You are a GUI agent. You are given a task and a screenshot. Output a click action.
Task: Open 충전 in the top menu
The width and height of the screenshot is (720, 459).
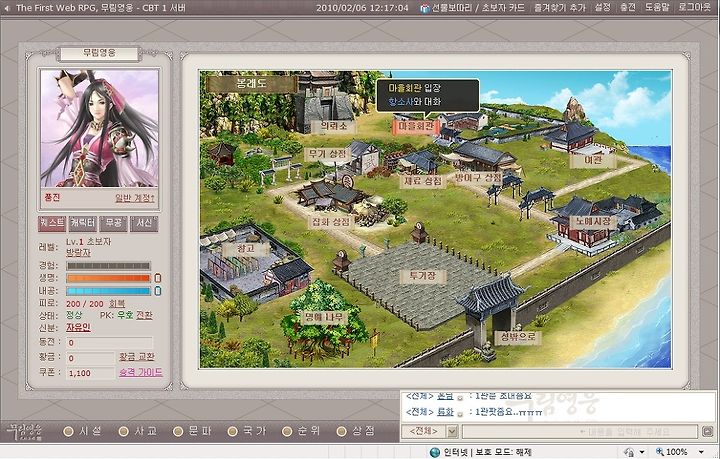pyautogui.click(x=627, y=8)
